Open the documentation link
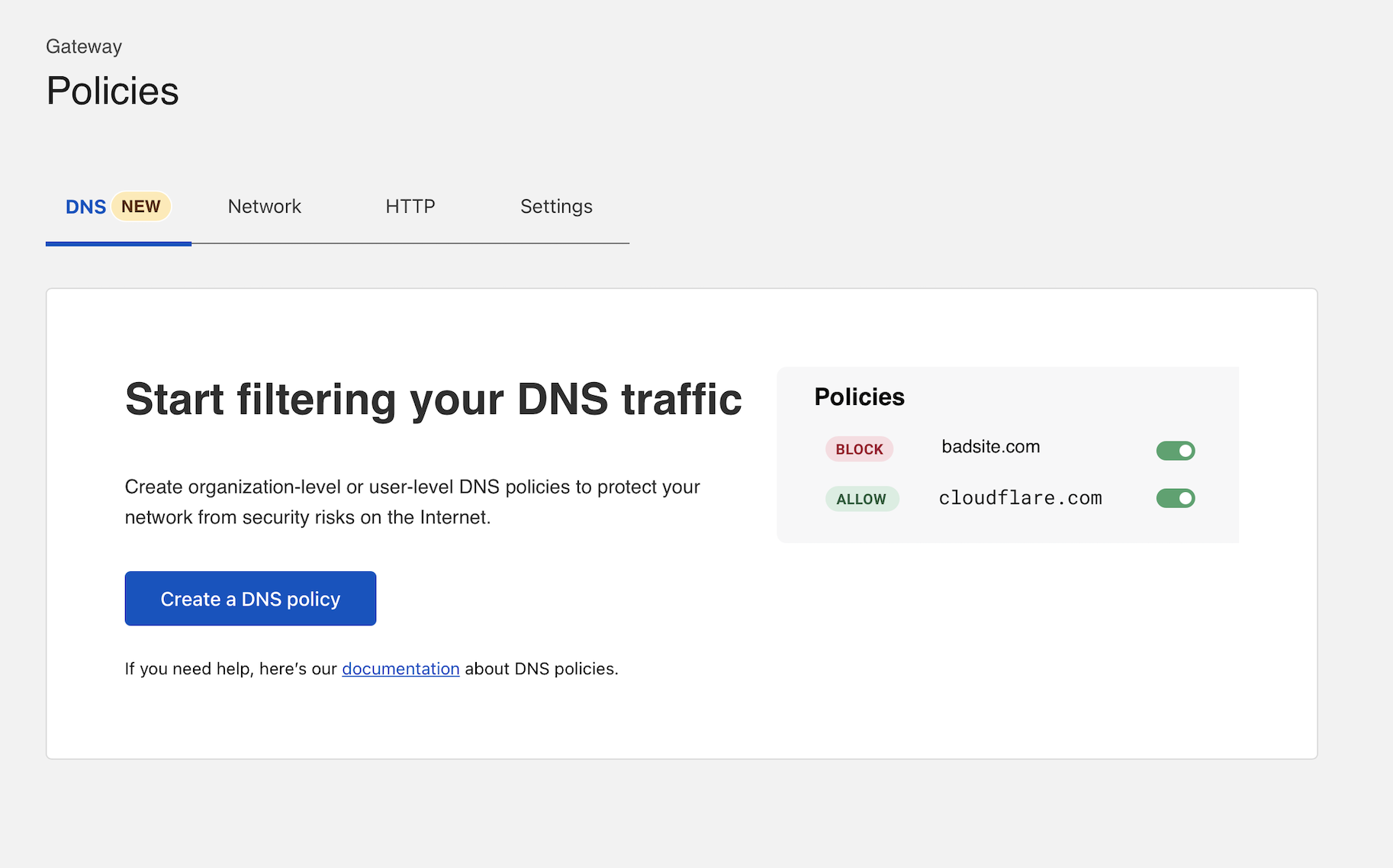1393x868 pixels. [x=401, y=669]
